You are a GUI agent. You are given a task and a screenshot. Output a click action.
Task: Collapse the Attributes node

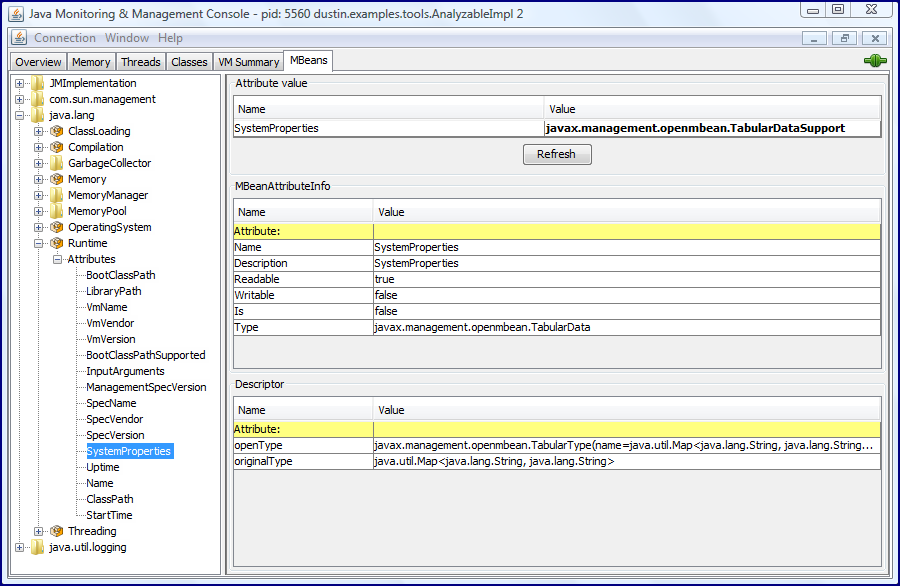57,259
